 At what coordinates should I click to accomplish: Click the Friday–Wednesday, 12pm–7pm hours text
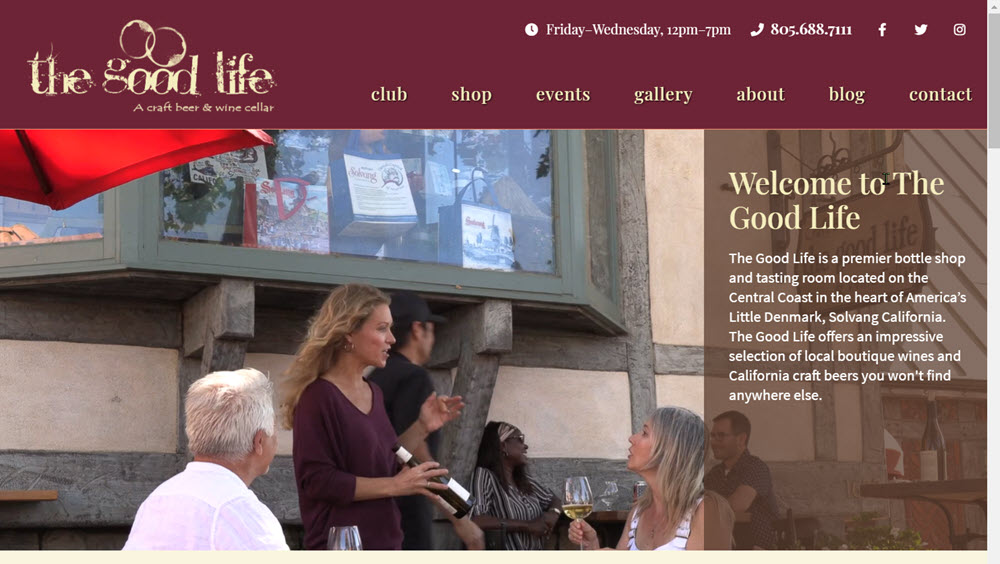(x=638, y=29)
